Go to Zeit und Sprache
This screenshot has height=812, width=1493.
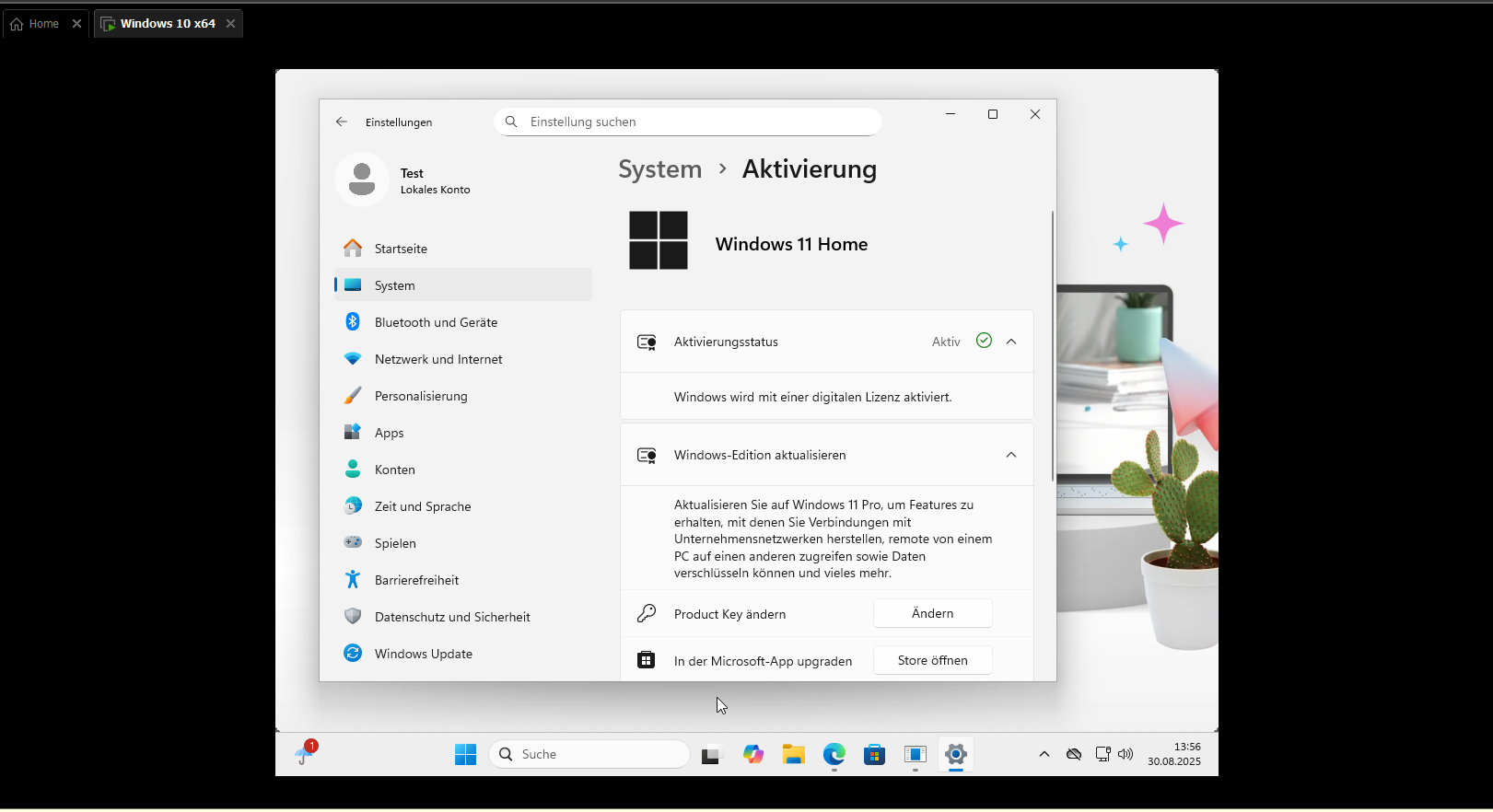click(423, 506)
